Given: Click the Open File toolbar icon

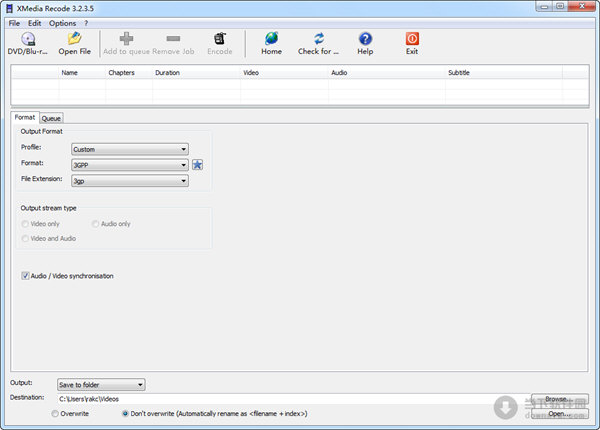Looking at the screenshot, I should [x=75, y=38].
